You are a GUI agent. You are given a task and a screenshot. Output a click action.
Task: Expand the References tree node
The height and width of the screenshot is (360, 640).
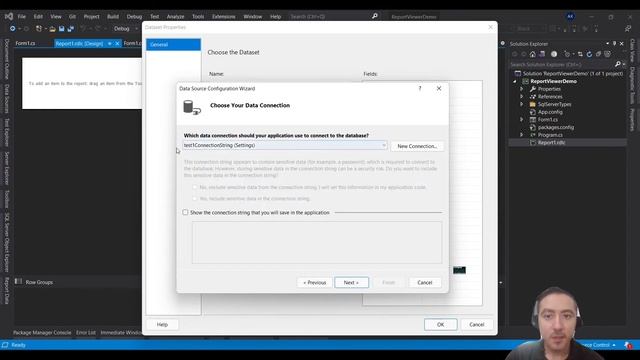pyautogui.click(x=522, y=97)
